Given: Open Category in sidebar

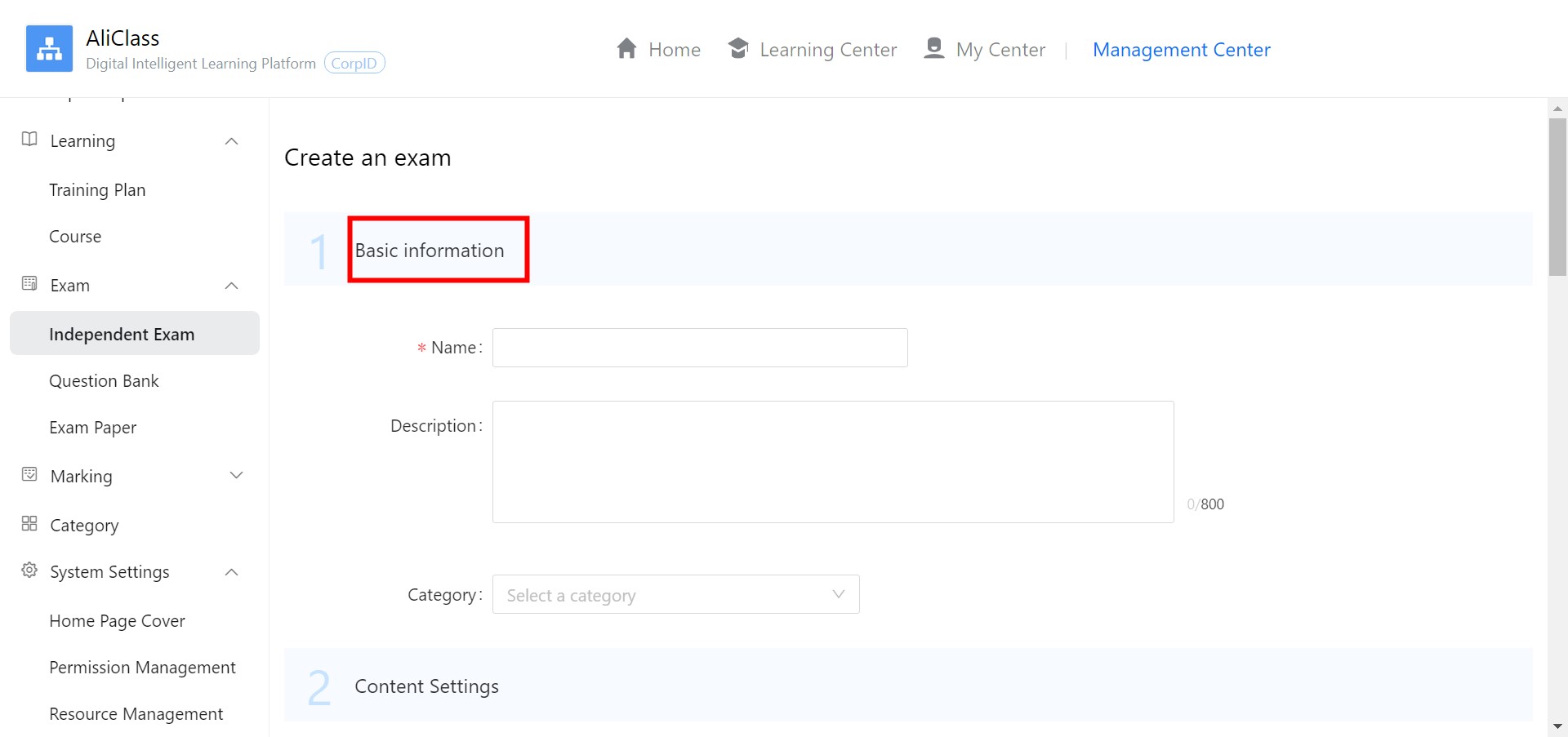Looking at the screenshot, I should tap(84, 525).
